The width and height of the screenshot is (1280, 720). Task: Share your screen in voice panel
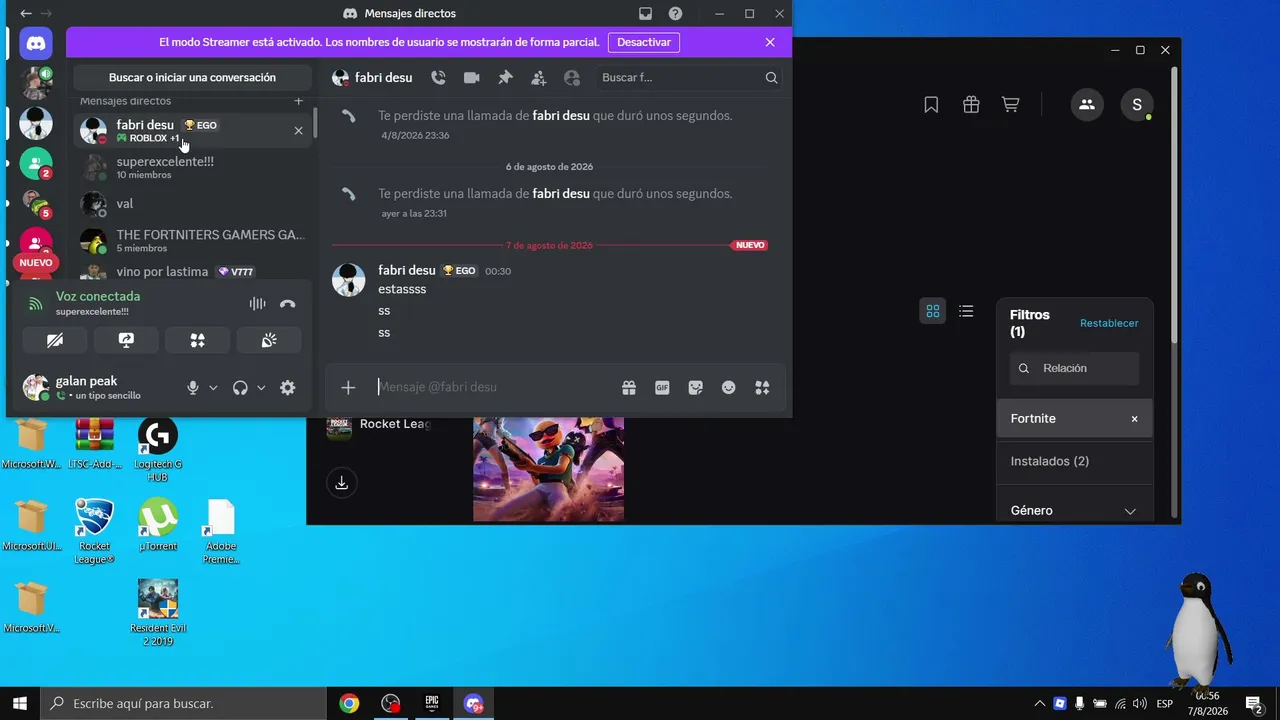(126, 340)
